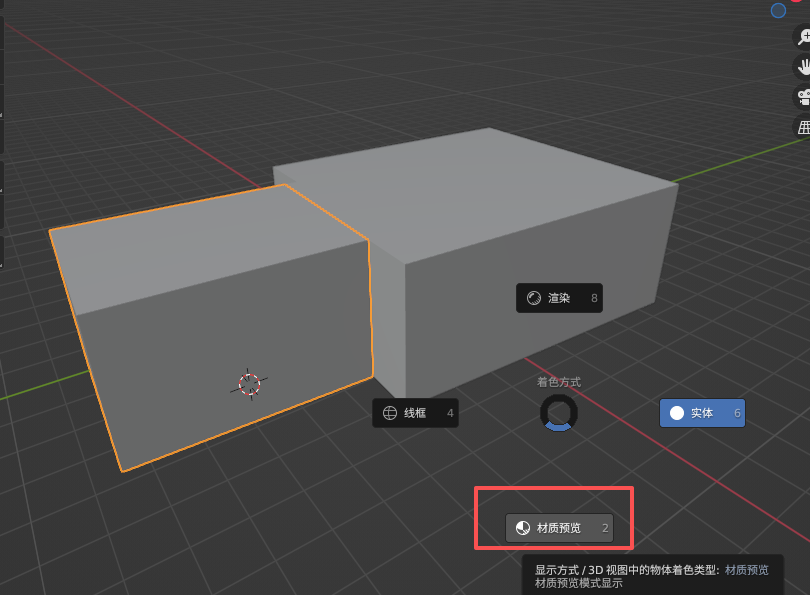Click the blue axis circle on gizmo
Image resolution: width=810 pixels, height=595 pixels.
(x=778, y=10)
